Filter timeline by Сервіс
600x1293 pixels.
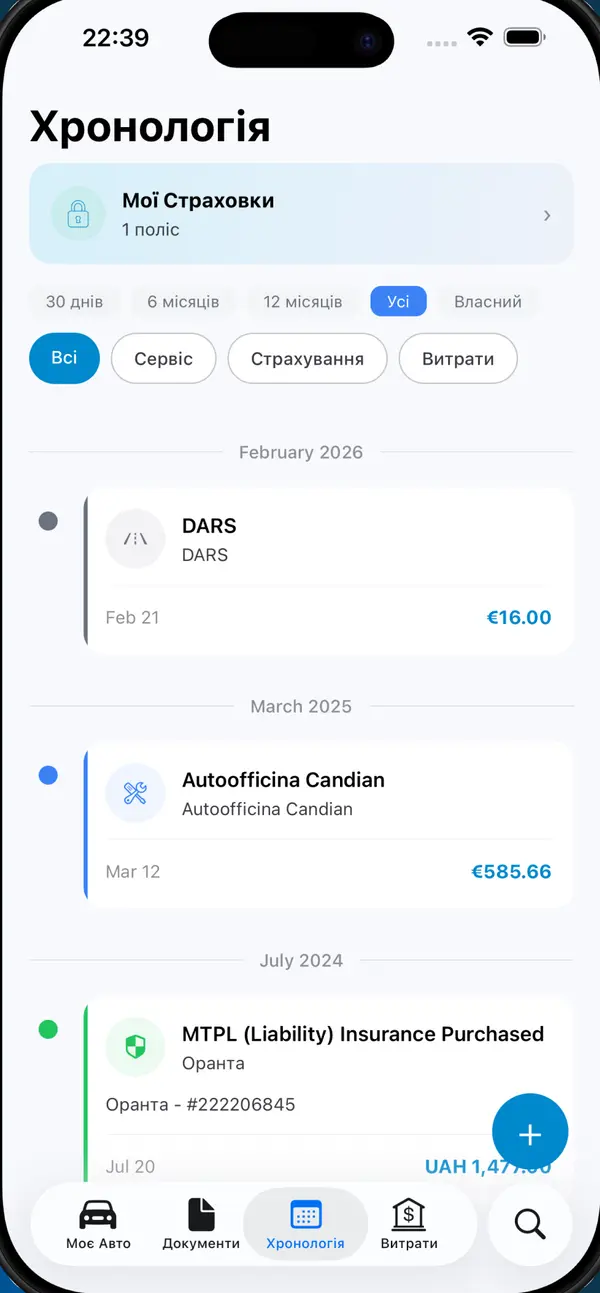click(x=163, y=358)
